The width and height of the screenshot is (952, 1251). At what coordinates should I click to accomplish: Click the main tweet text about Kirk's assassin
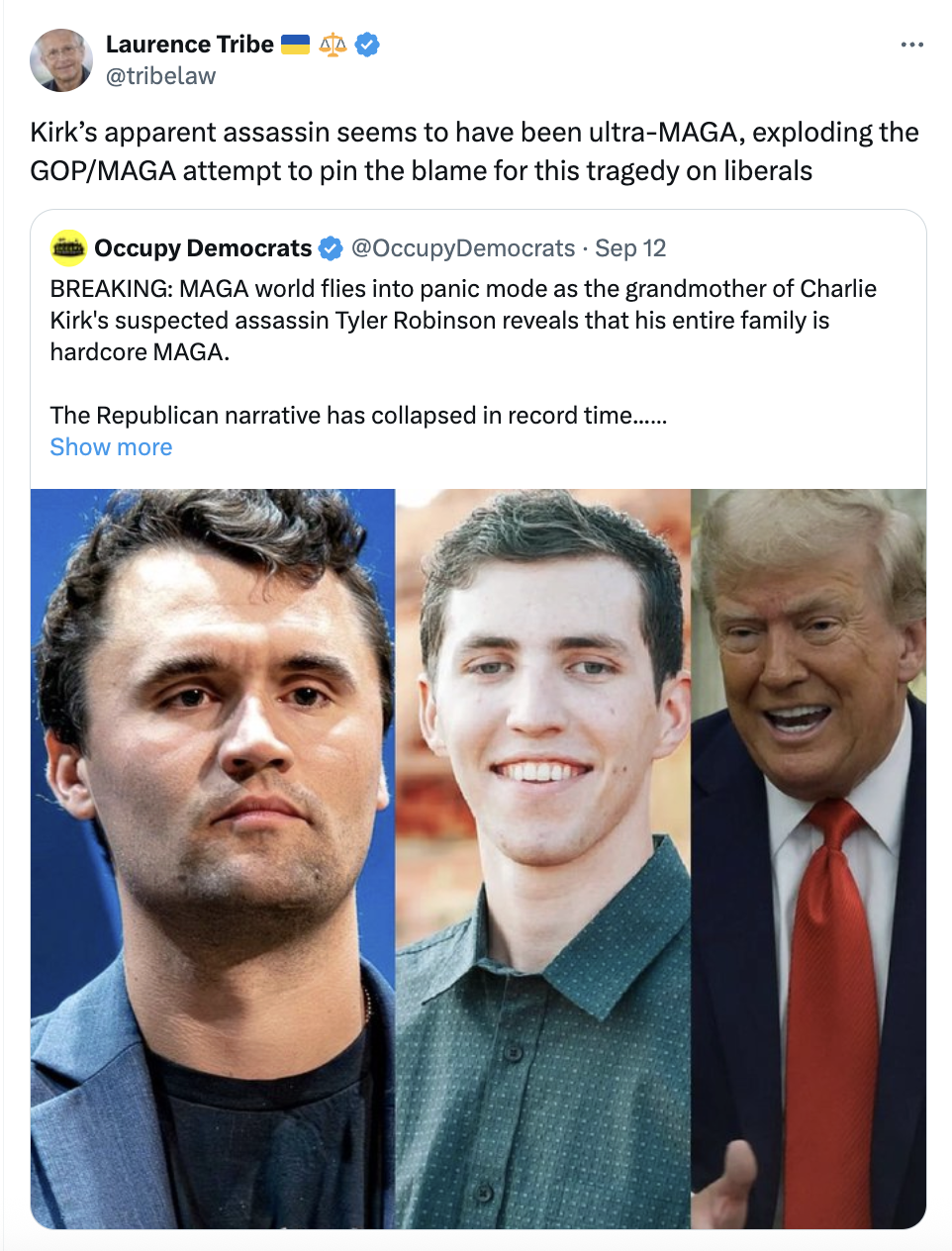tap(474, 151)
